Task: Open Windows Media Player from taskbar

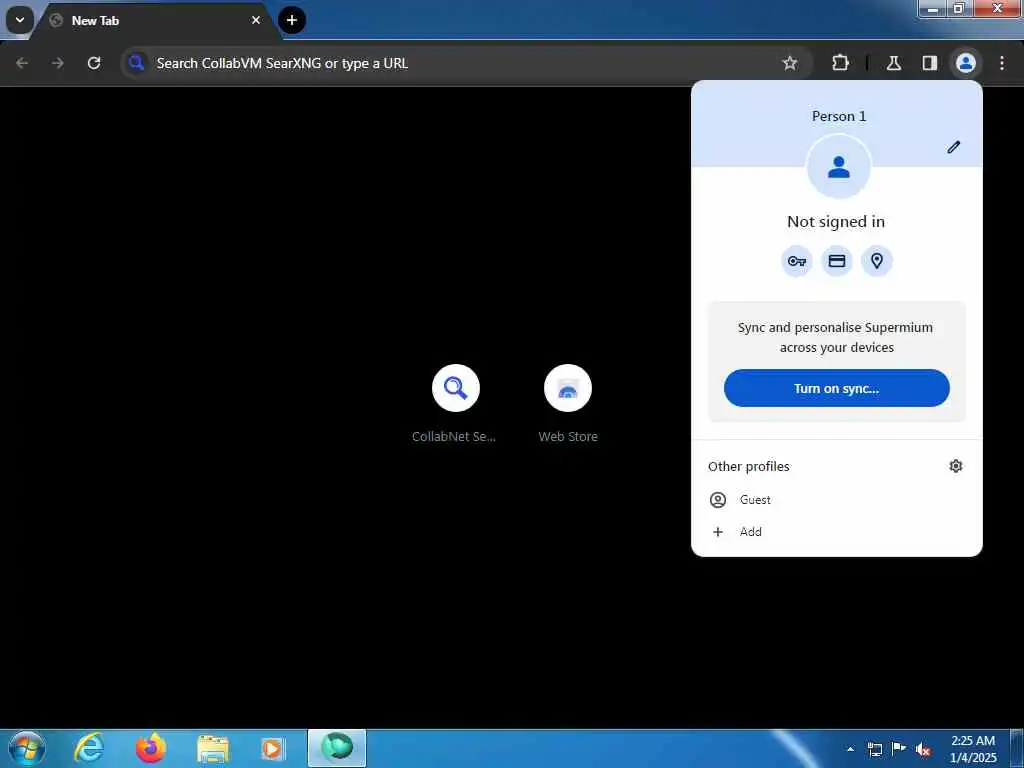Action: 273,748
